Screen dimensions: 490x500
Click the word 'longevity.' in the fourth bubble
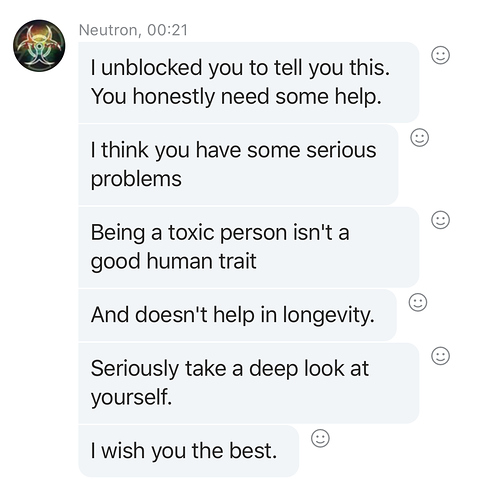[x=329, y=315]
